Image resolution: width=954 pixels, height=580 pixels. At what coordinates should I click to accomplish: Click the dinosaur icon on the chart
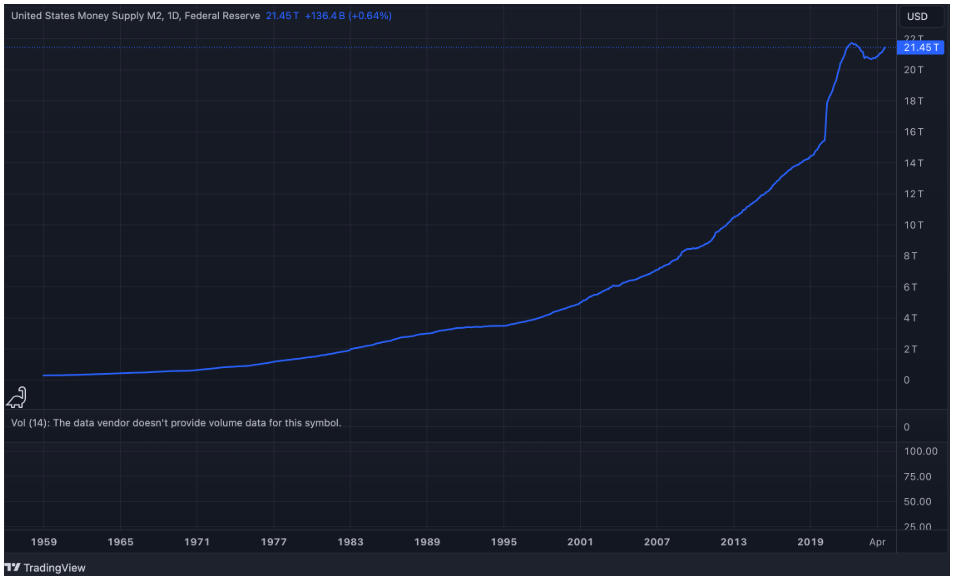coord(16,397)
